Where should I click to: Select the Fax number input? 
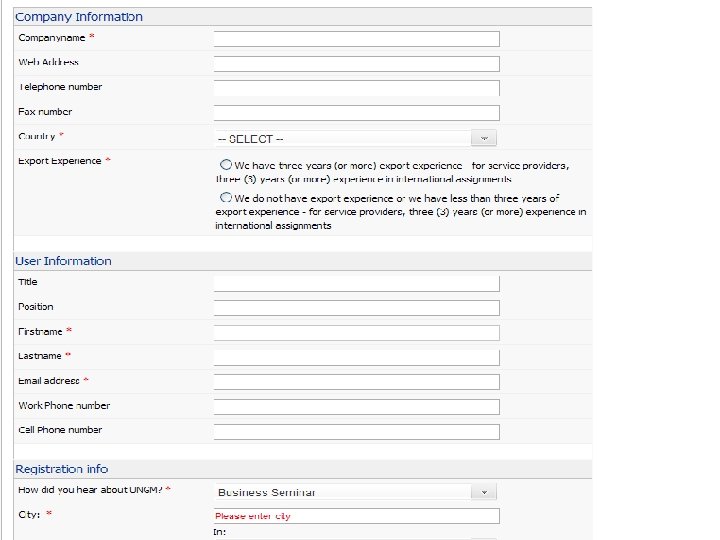356,113
